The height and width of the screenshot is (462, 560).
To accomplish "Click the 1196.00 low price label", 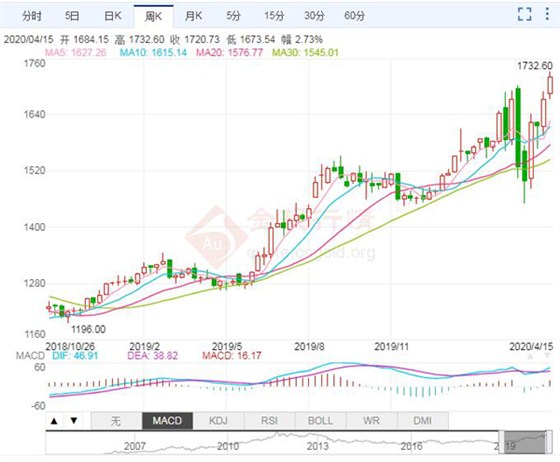I will click(89, 329).
